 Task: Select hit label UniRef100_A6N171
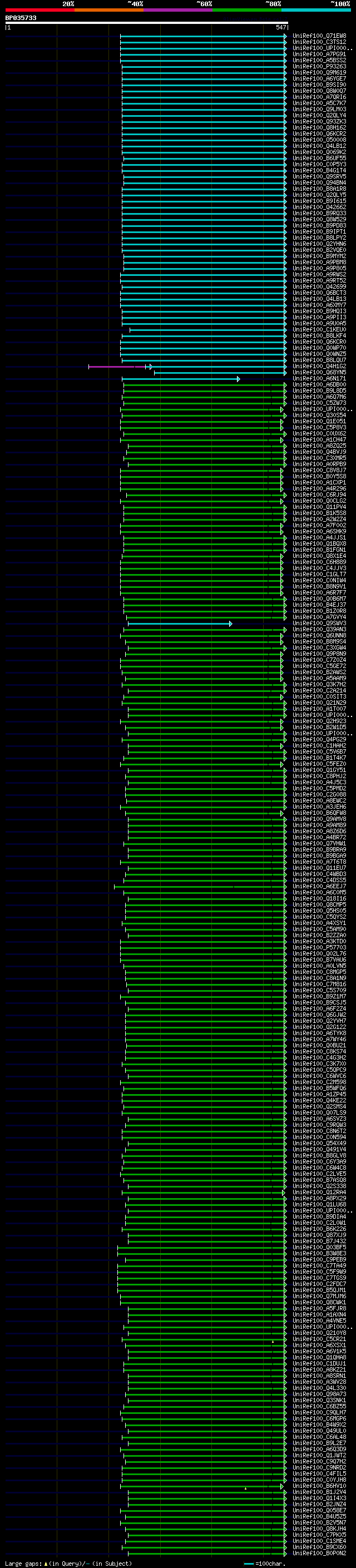click(x=319, y=379)
